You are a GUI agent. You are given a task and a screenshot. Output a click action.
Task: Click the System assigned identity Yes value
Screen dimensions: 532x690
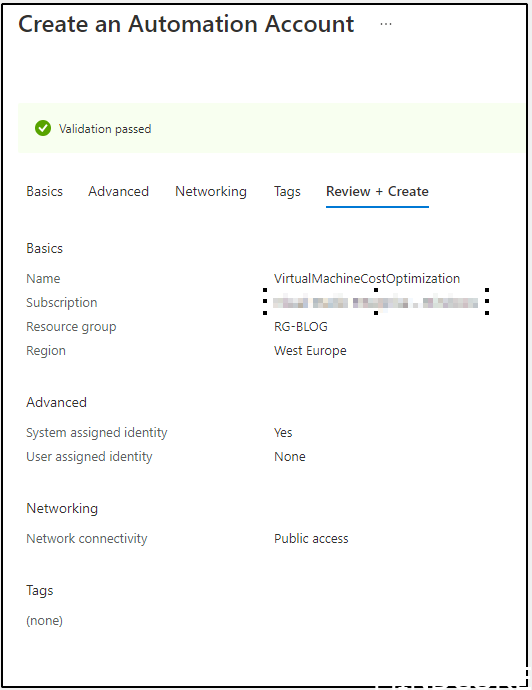click(283, 433)
